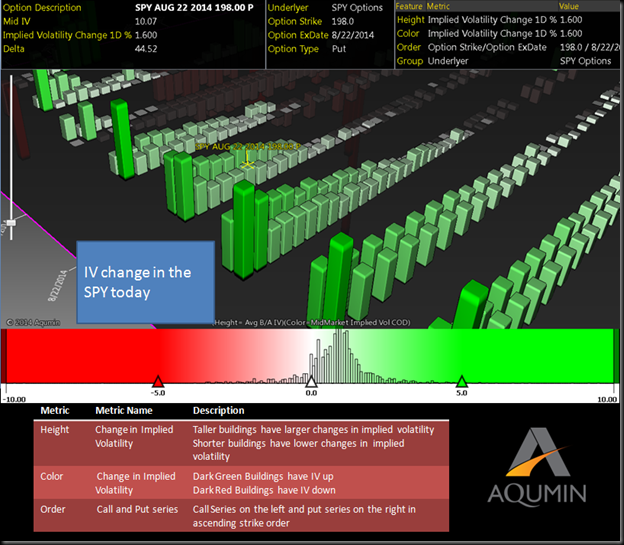
Task: Click the 10.00 scale label
Action: (607, 399)
